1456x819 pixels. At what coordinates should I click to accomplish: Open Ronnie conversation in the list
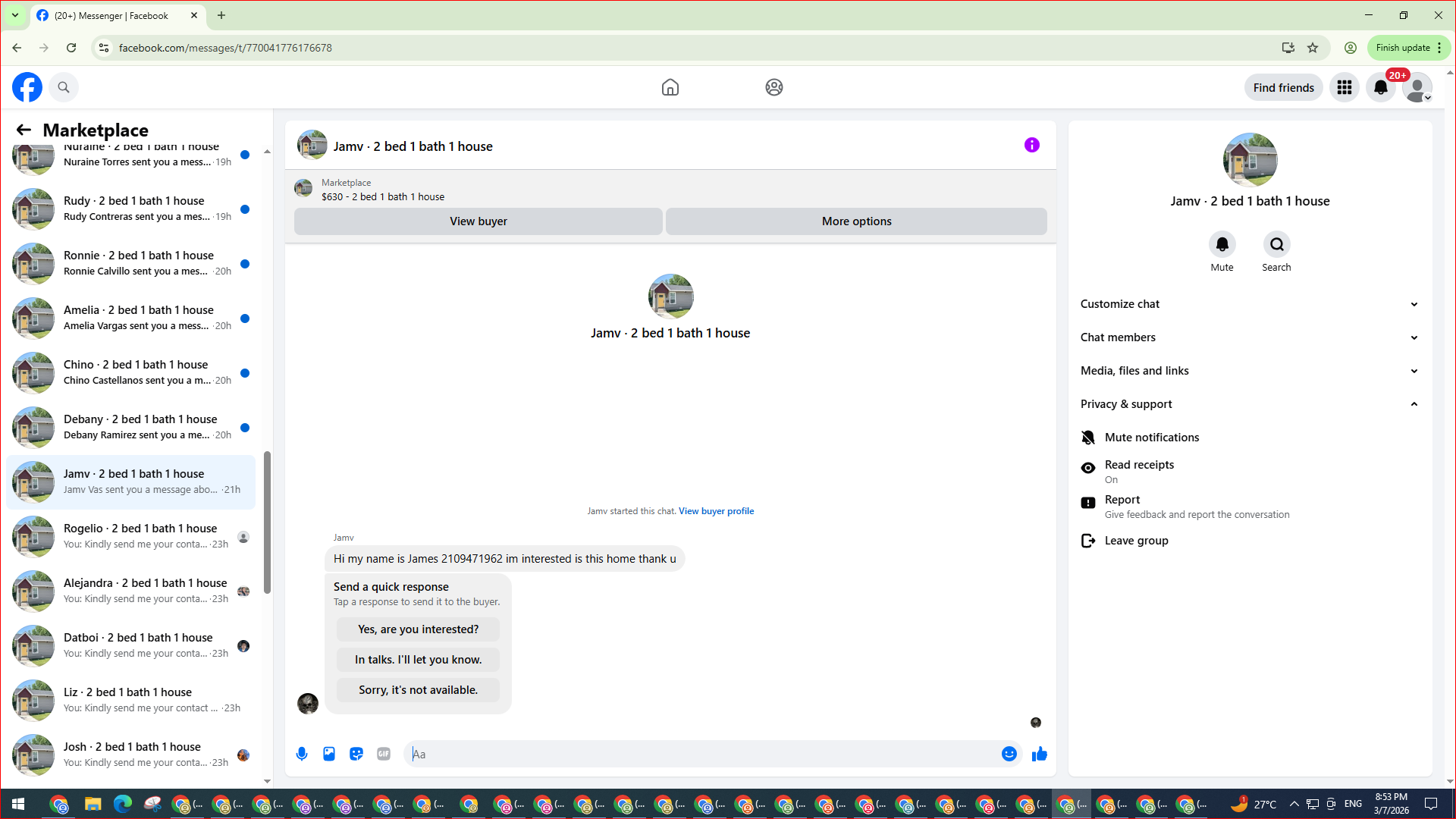point(130,263)
